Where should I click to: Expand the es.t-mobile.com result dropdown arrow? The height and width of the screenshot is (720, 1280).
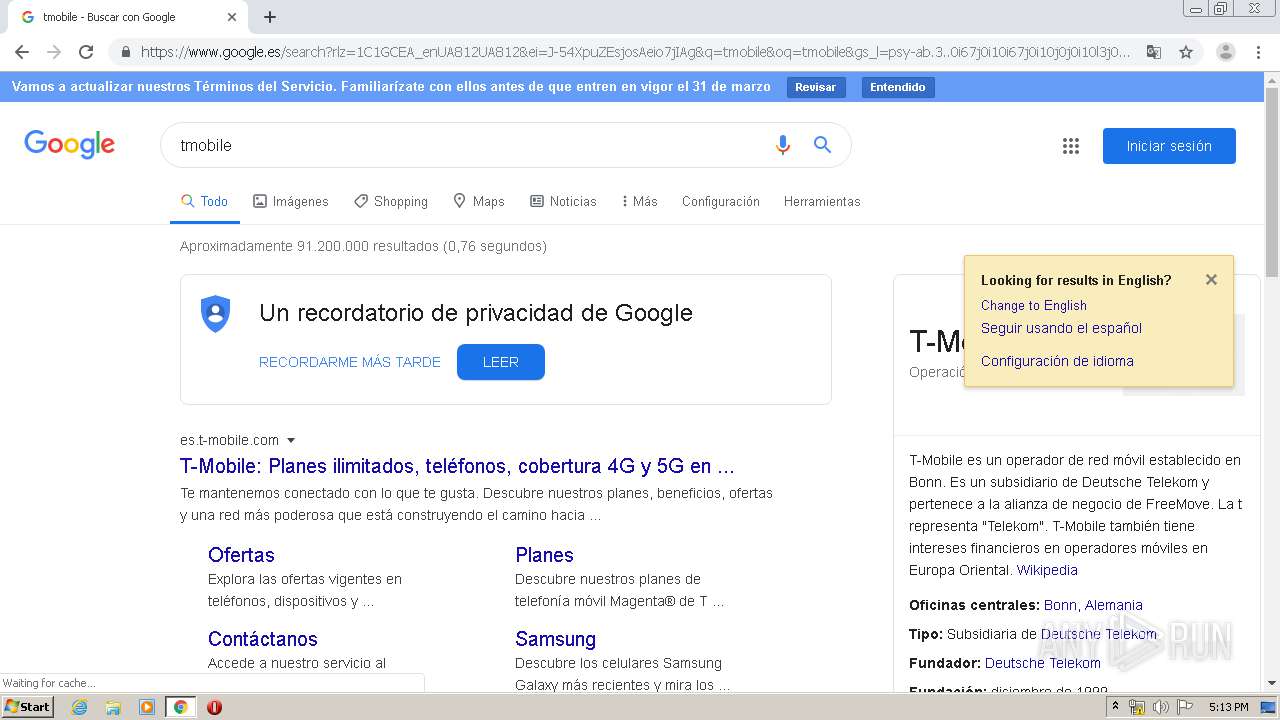tap(291, 440)
